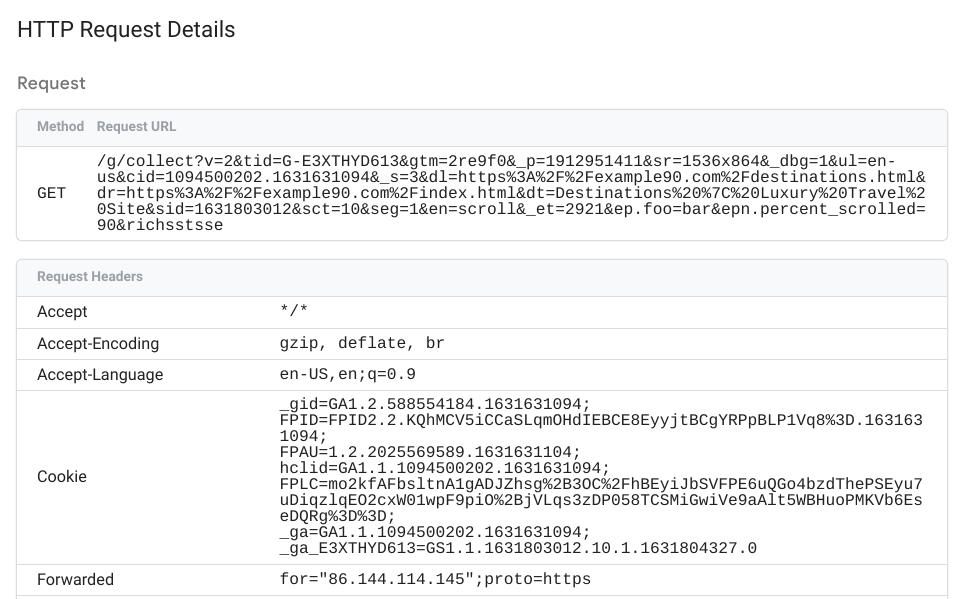Click the gzip, deflate, br value
Screen dimensions: 970x599
click(362, 343)
